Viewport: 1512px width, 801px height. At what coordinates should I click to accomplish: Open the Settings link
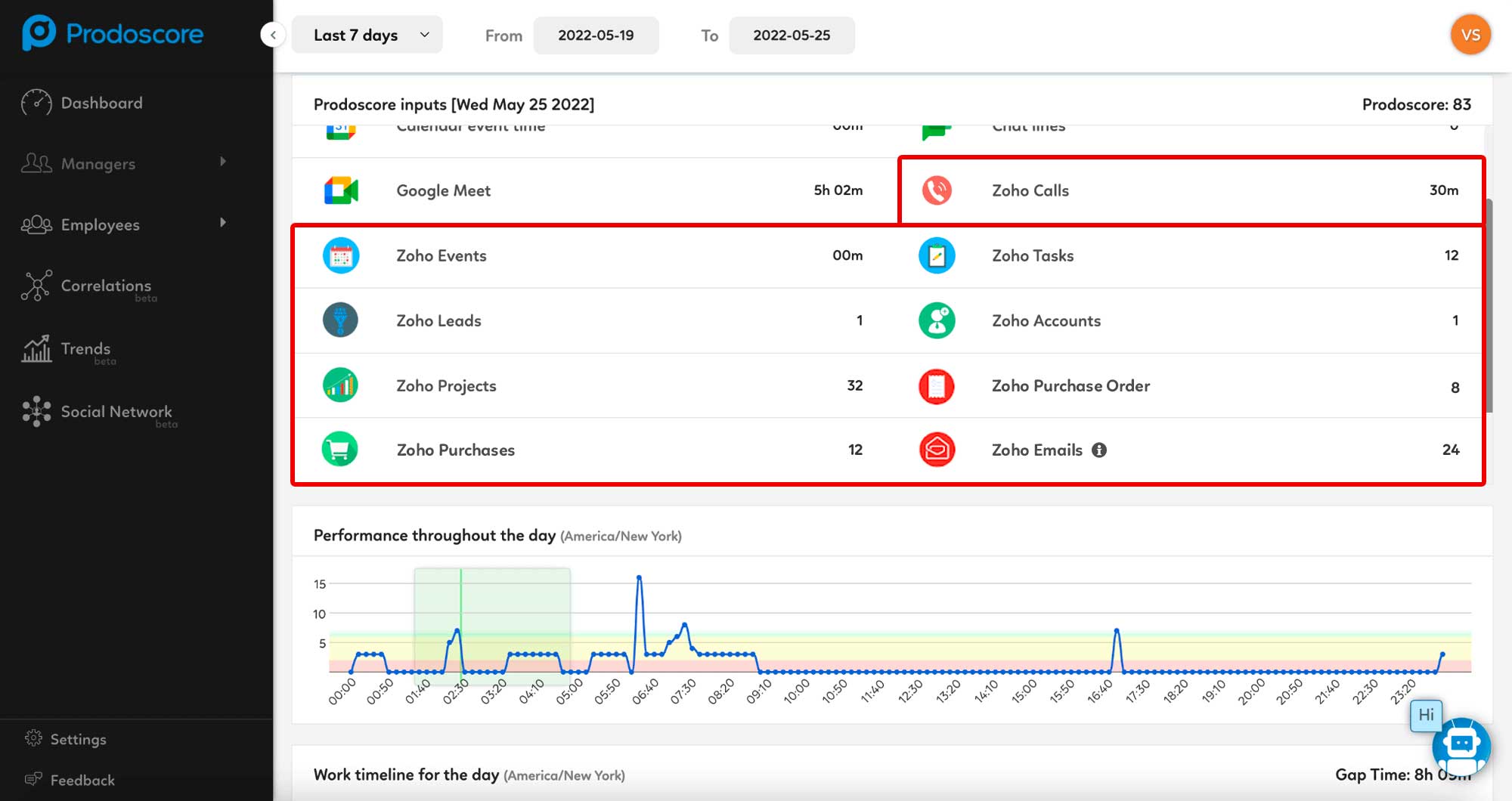point(78,739)
